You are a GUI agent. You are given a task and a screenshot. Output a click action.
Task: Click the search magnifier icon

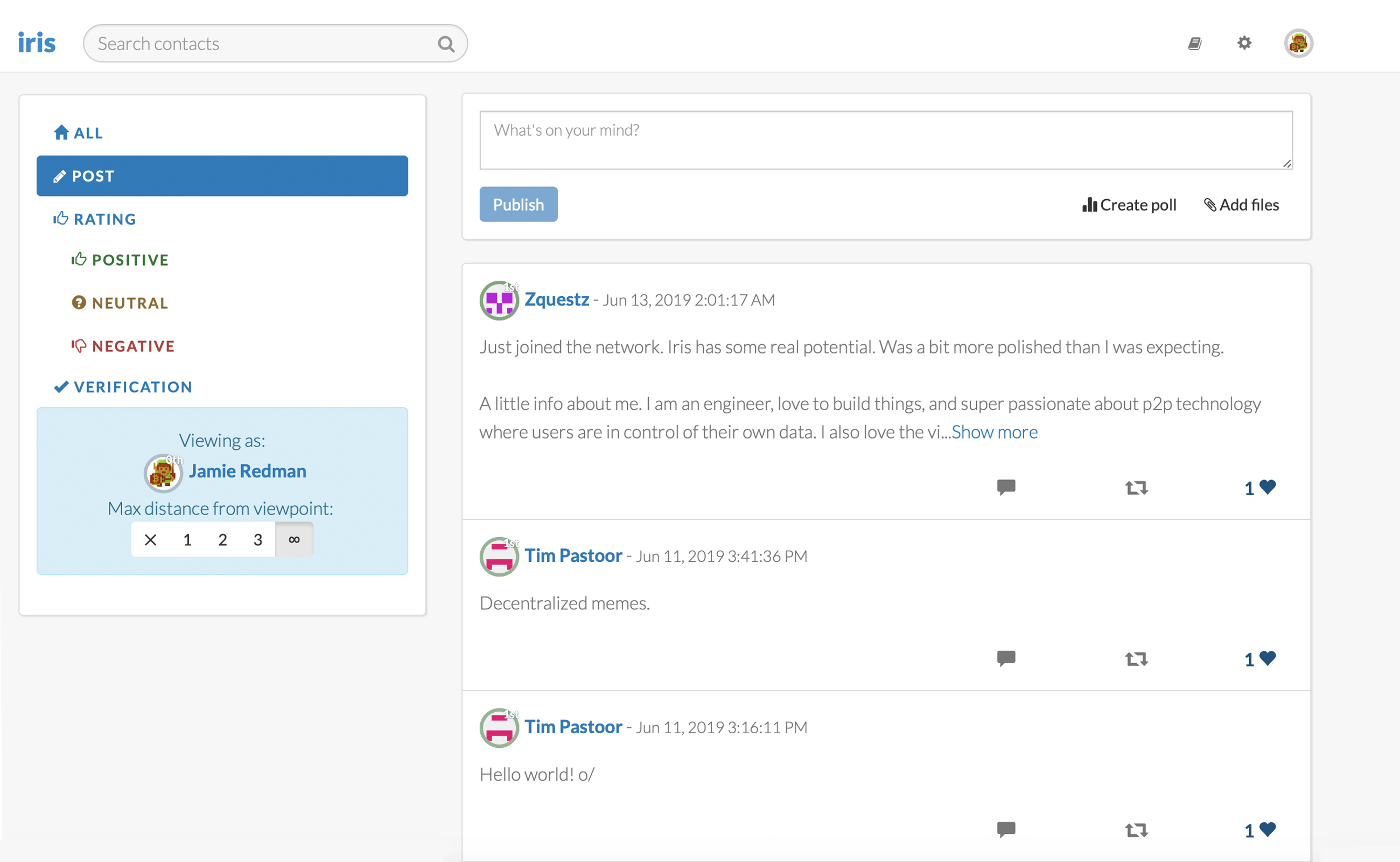point(446,44)
